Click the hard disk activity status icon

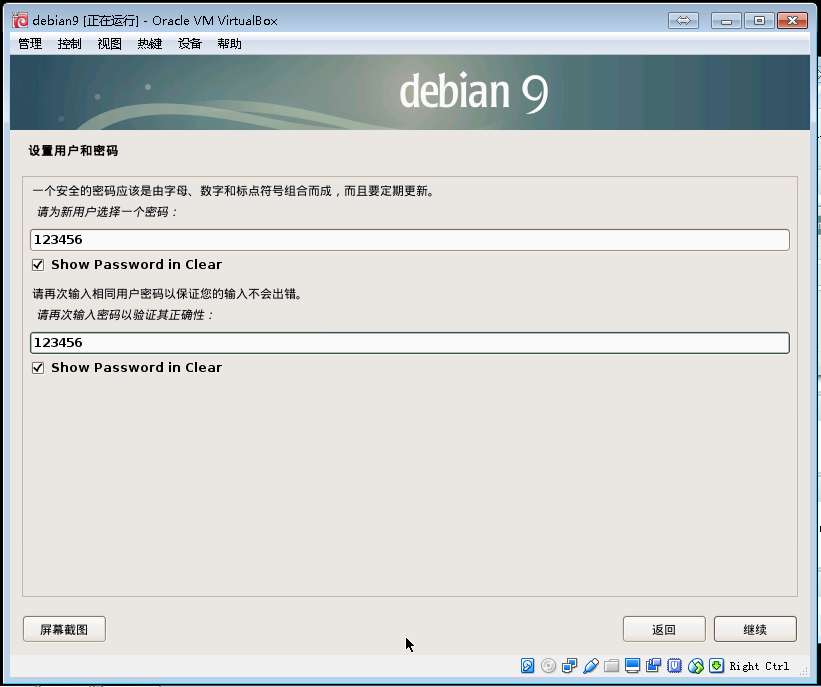(527, 666)
